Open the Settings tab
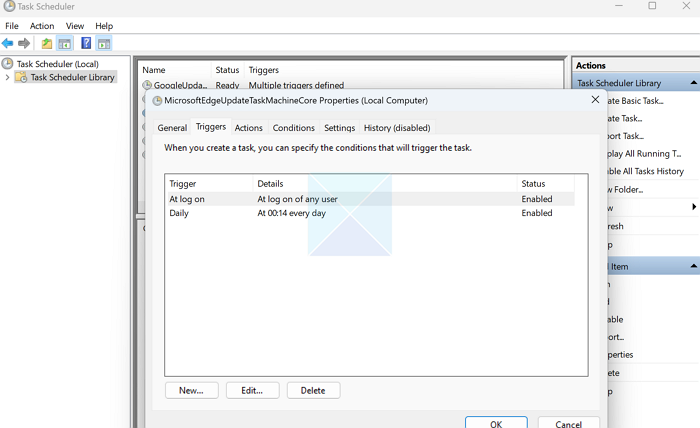Image resolution: width=700 pixels, height=428 pixels. 339,128
